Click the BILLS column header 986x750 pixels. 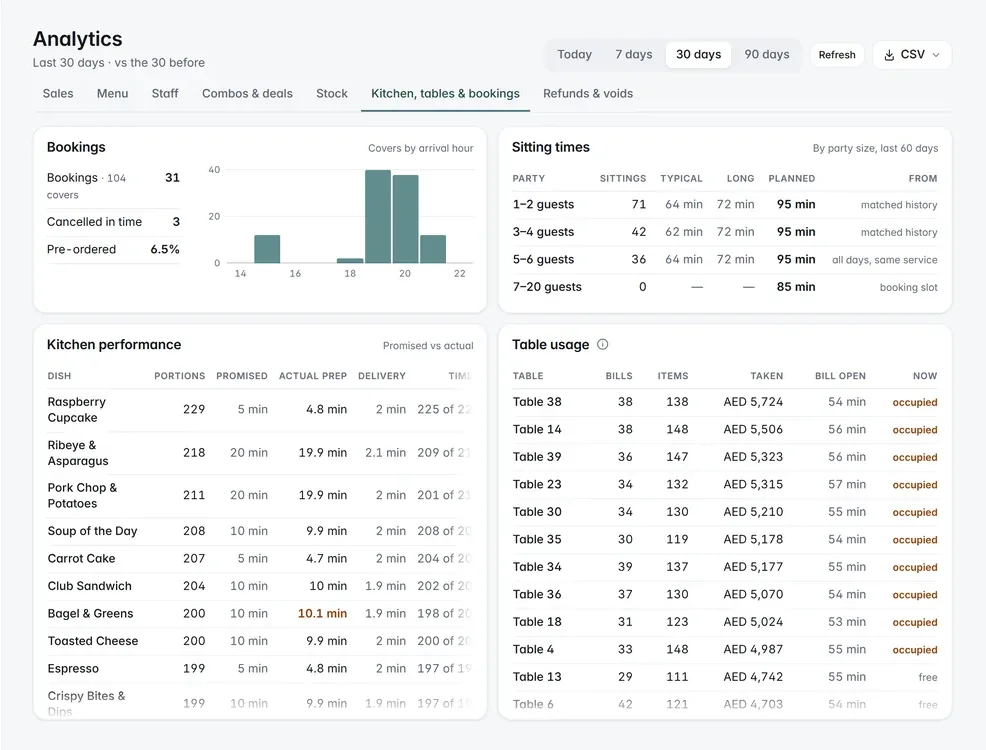619,376
